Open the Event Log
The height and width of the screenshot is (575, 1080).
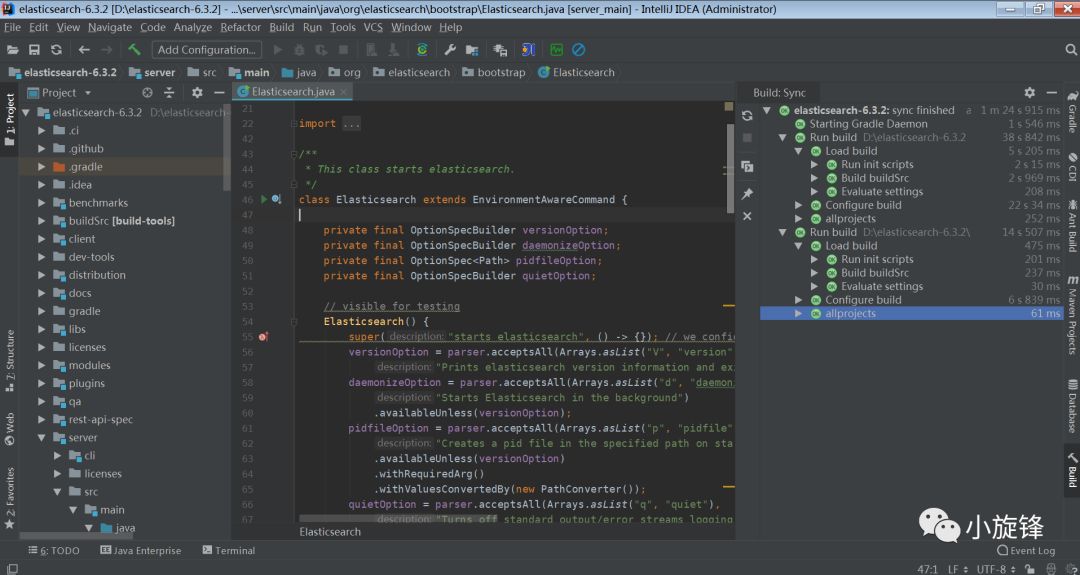(1026, 550)
